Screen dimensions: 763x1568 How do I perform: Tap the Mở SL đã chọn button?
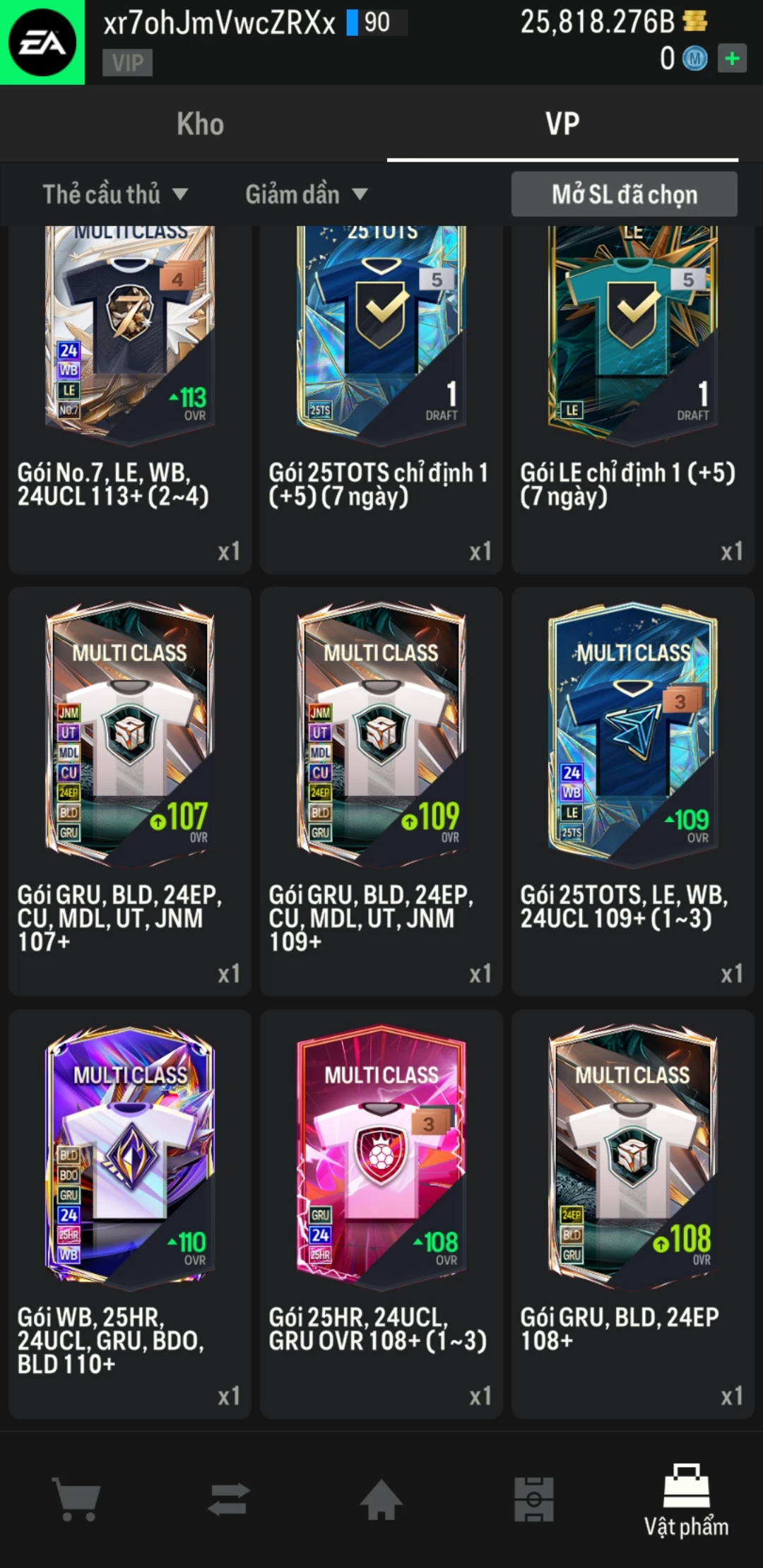pos(625,194)
